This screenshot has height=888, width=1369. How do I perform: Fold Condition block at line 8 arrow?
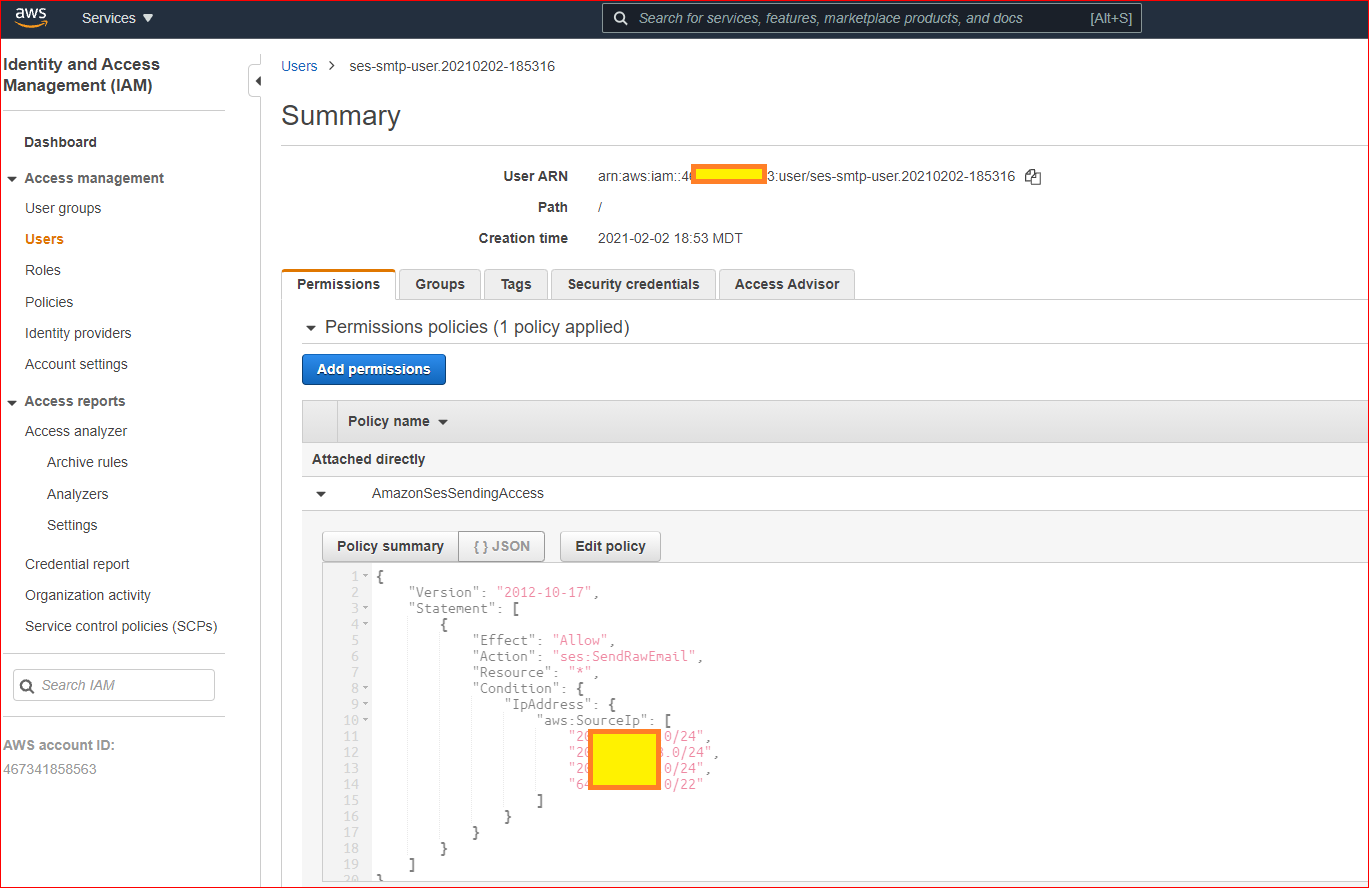pyautogui.click(x=366, y=689)
